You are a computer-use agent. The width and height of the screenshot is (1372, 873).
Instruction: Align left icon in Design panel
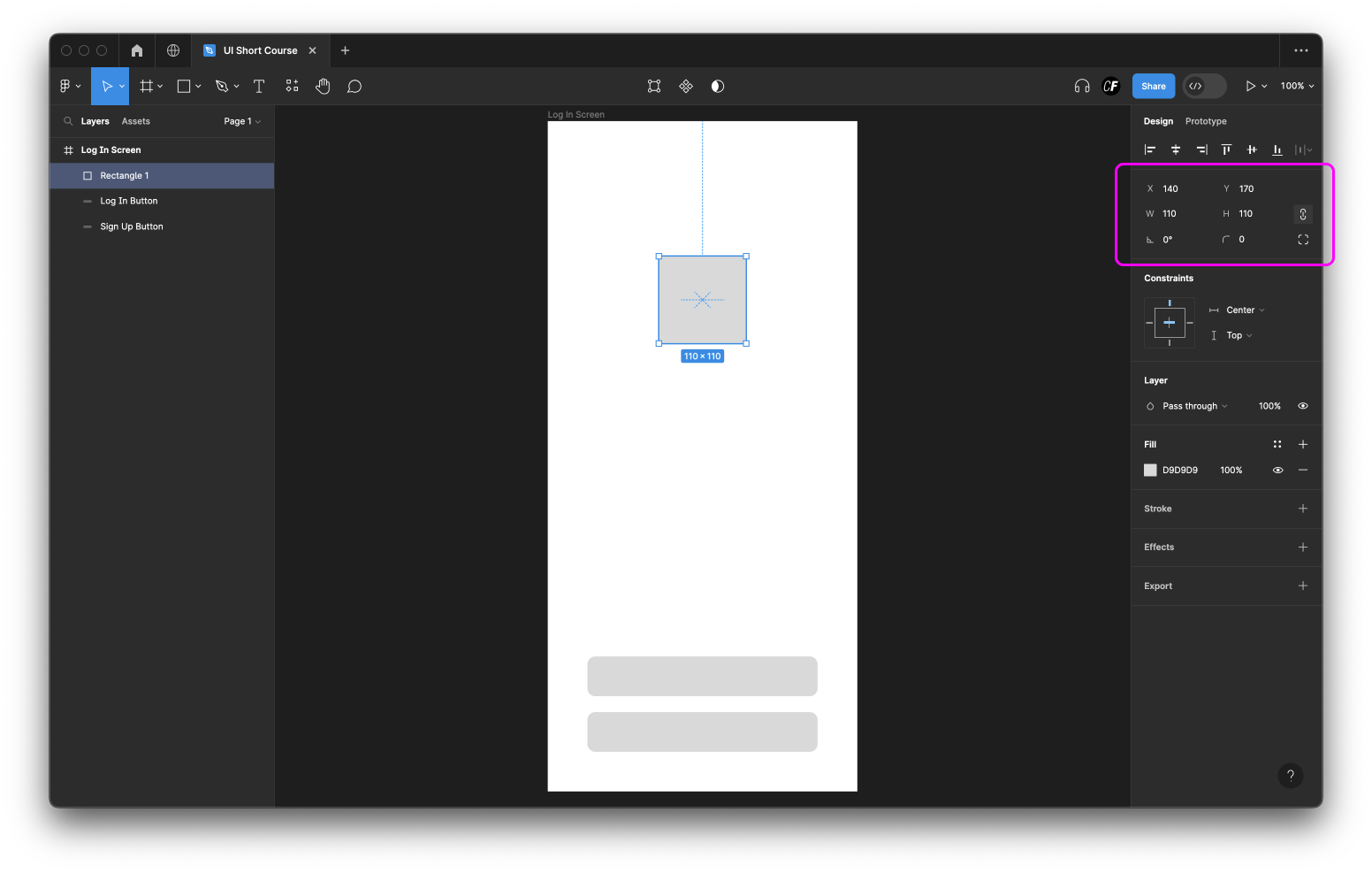(1150, 149)
